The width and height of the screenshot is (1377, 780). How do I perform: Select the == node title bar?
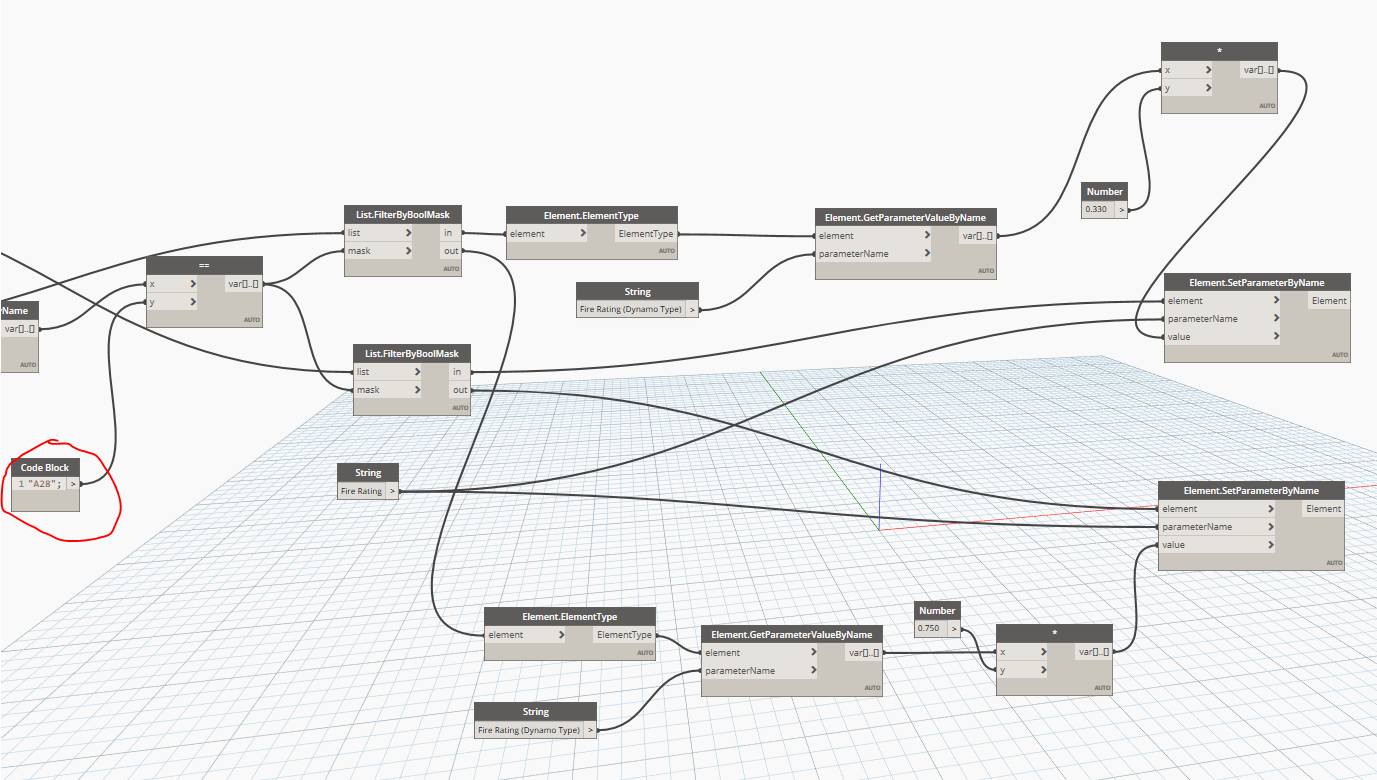click(x=204, y=265)
